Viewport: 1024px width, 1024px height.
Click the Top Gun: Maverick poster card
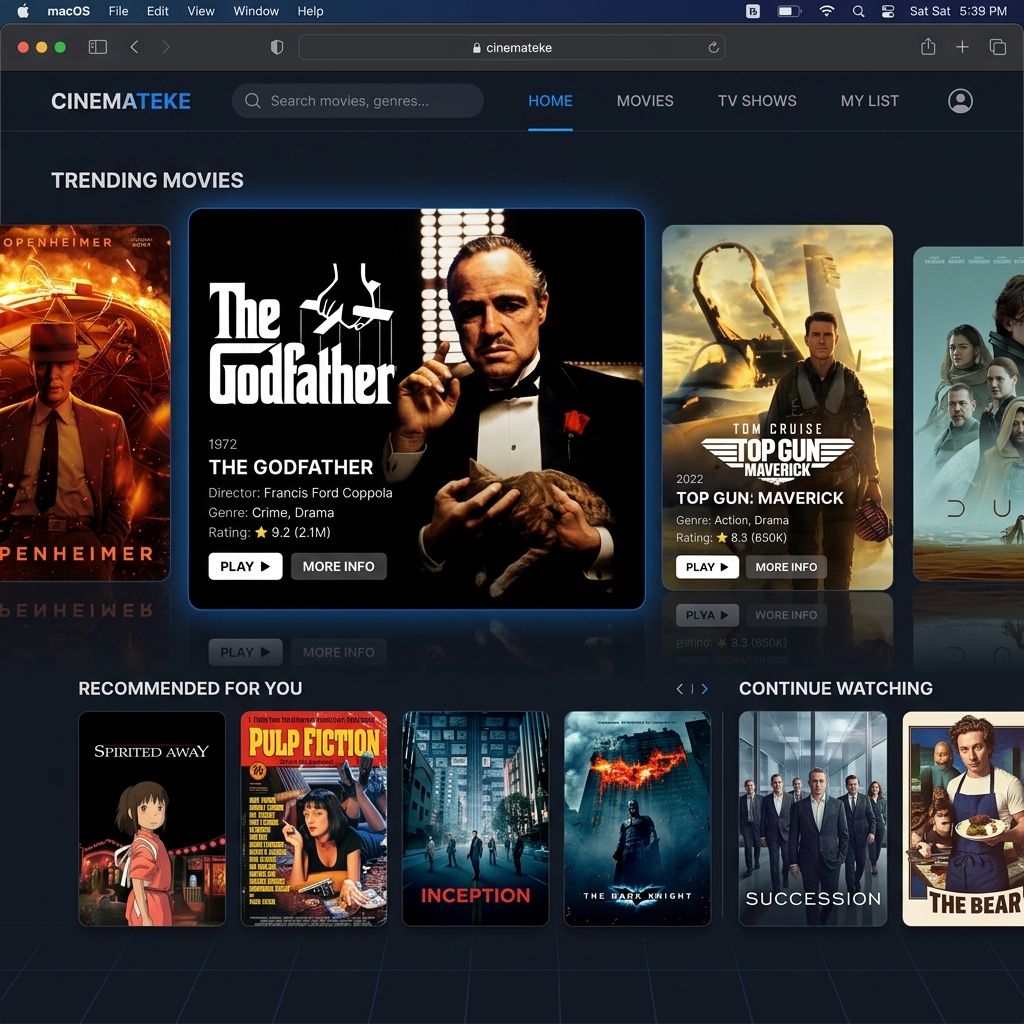777,408
